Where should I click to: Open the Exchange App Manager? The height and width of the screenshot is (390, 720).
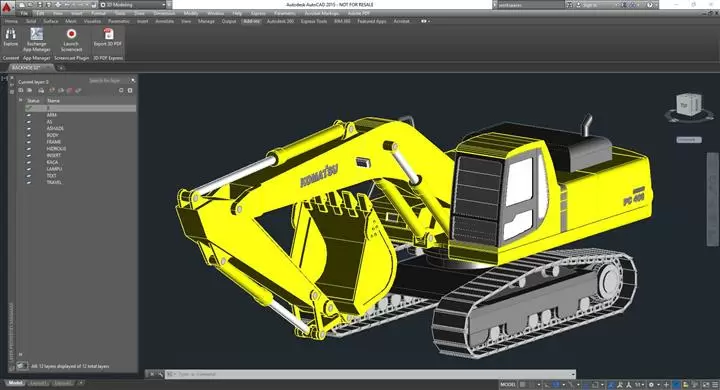(x=37, y=39)
